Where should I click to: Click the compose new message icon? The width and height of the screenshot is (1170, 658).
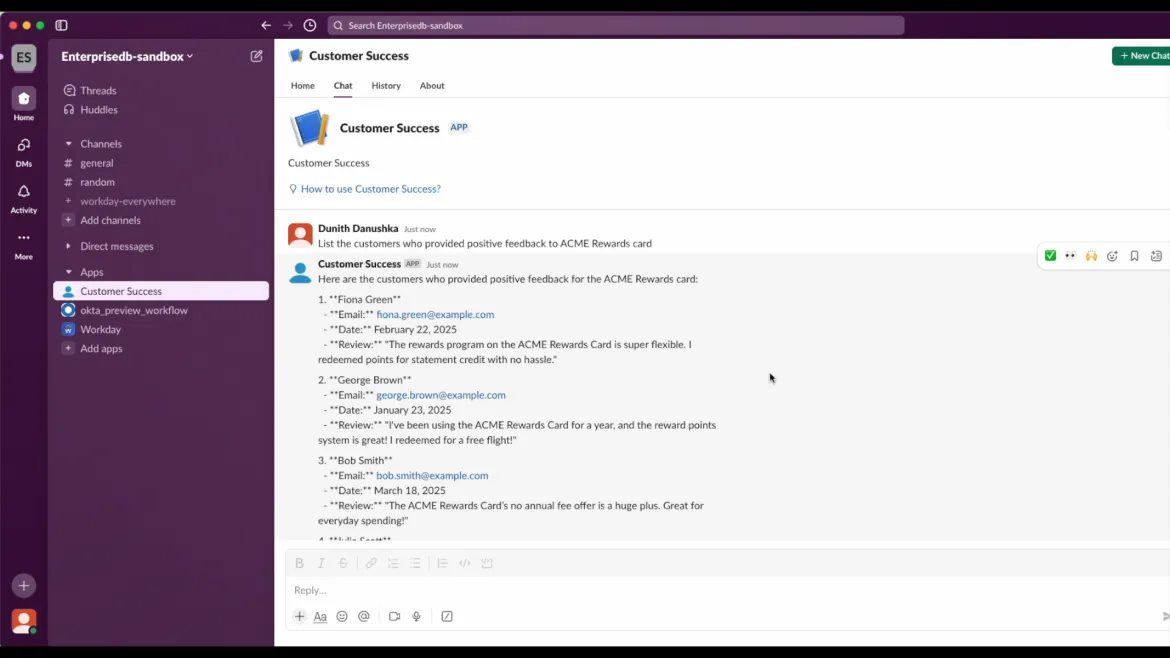pos(257,56)
